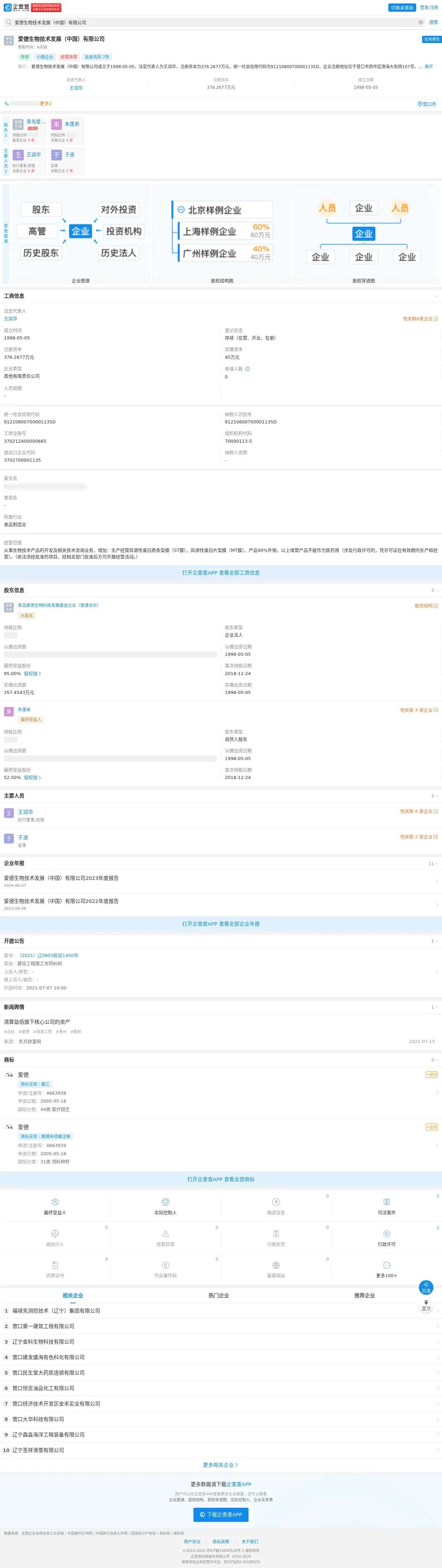This screenshot has height=1568, width=442.
Task: Switch to the 热门企业 tab
Action: pyautogui.click(x=219, y=1296)
